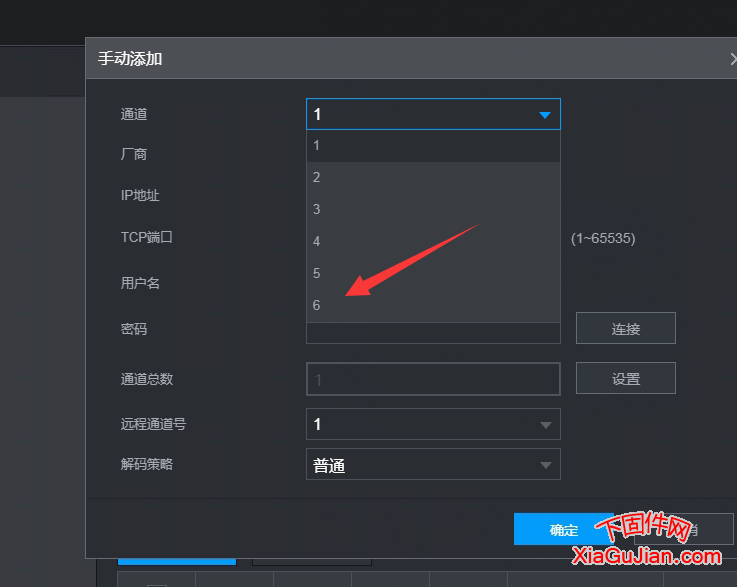737x587 pixels.
Task: Click the 设置 settings button
Action: (x=626, y=378)
